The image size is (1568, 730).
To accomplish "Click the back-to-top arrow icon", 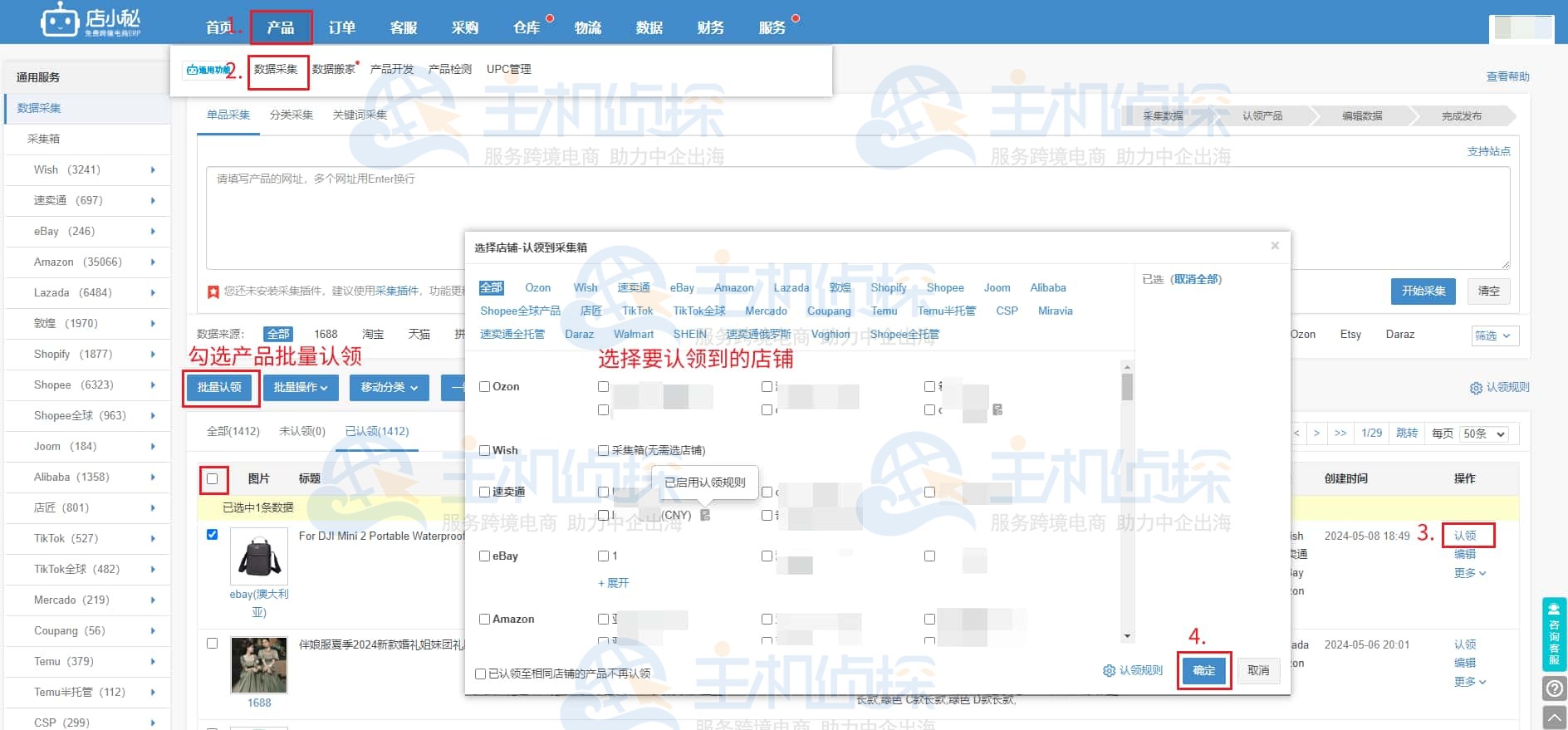I will [x=1554, y=717].
